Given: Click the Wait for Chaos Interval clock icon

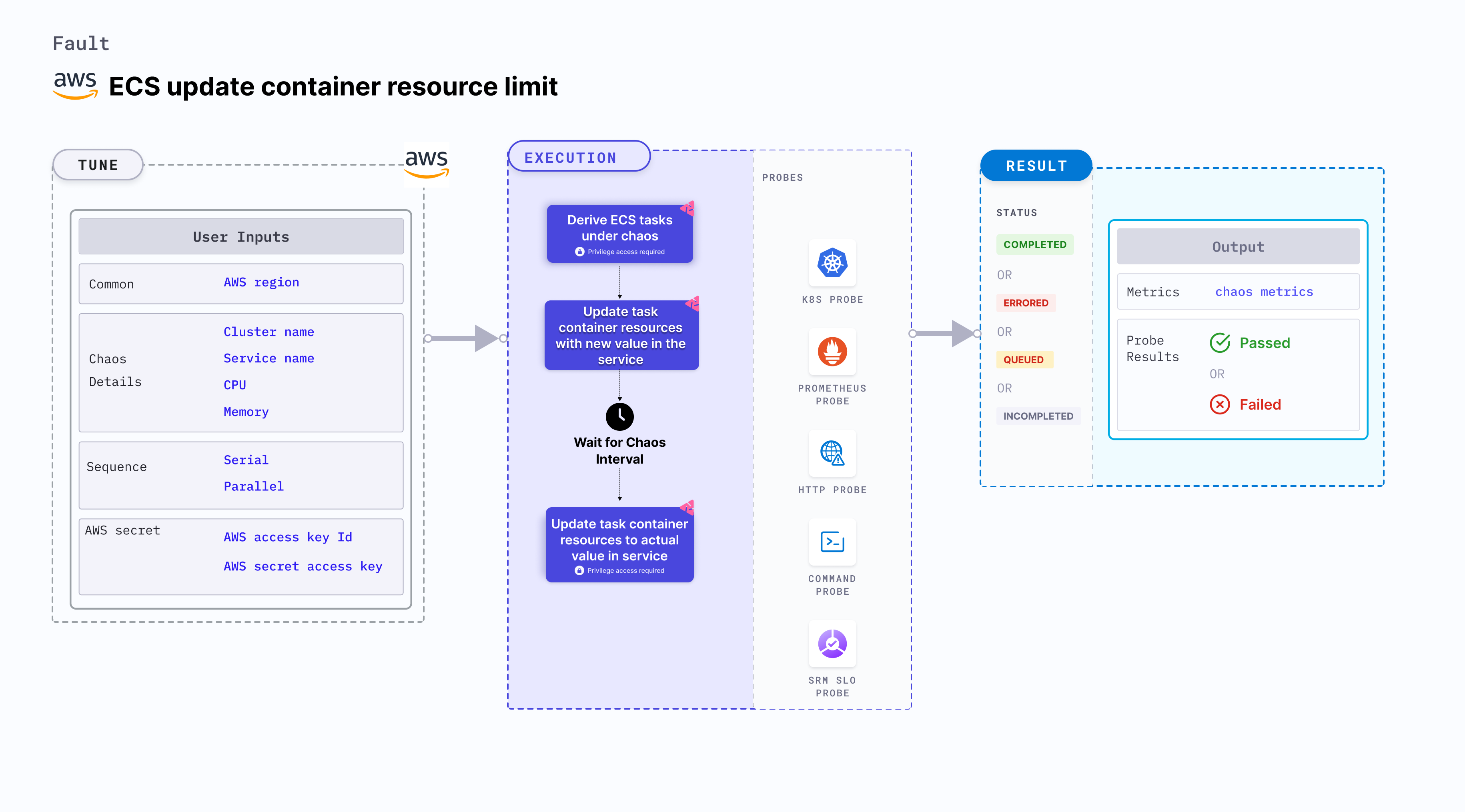Looking at the screenshot, I should tap(619, 417).
